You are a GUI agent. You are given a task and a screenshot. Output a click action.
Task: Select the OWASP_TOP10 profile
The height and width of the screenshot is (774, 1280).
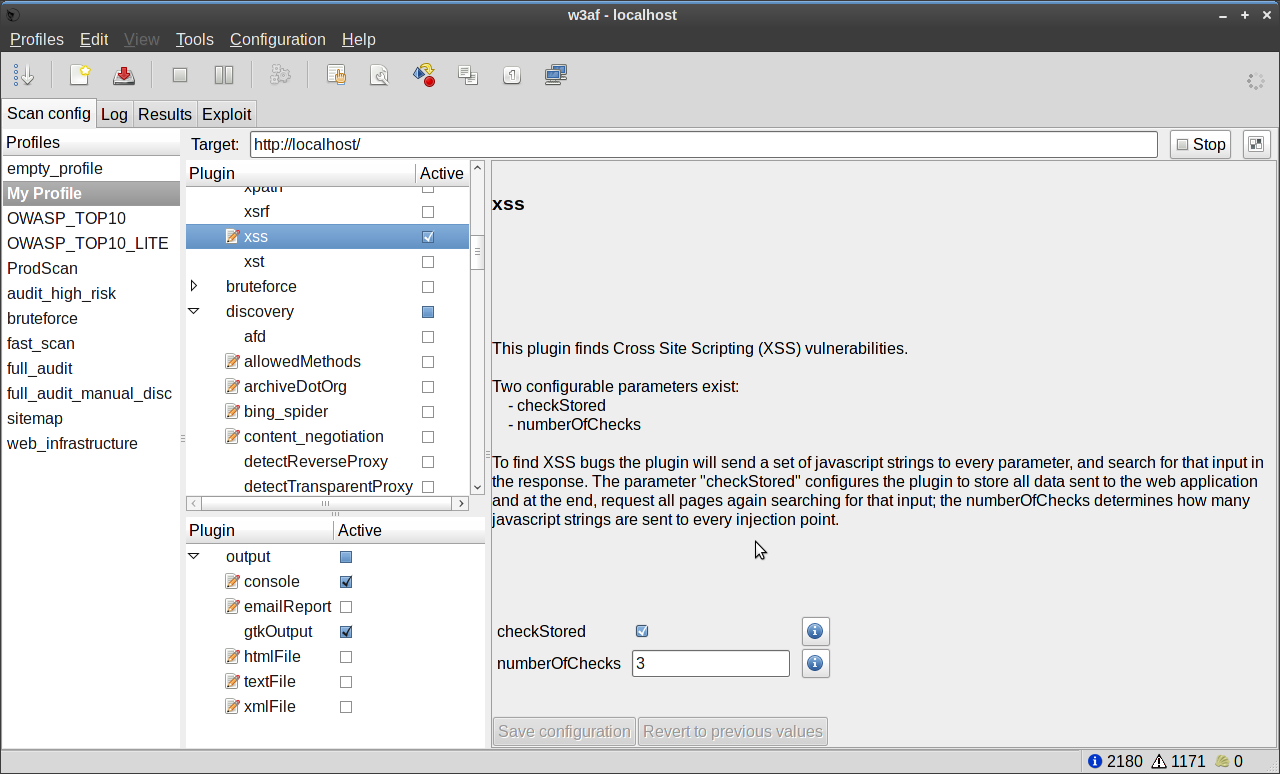[66, 218]
